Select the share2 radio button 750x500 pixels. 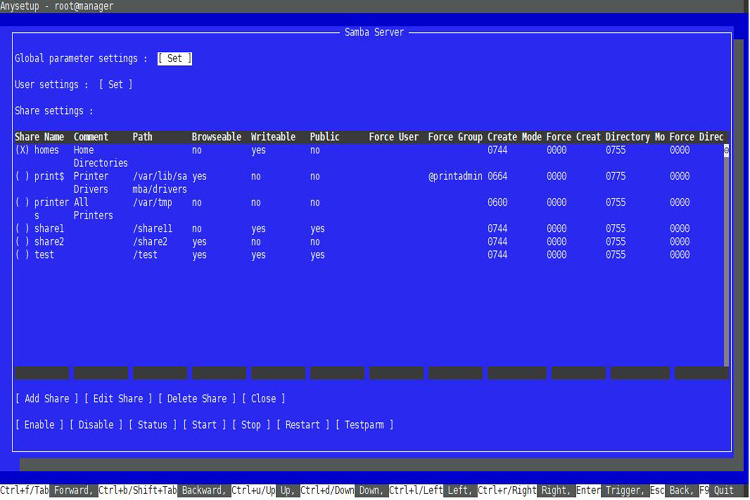point(22,242)
